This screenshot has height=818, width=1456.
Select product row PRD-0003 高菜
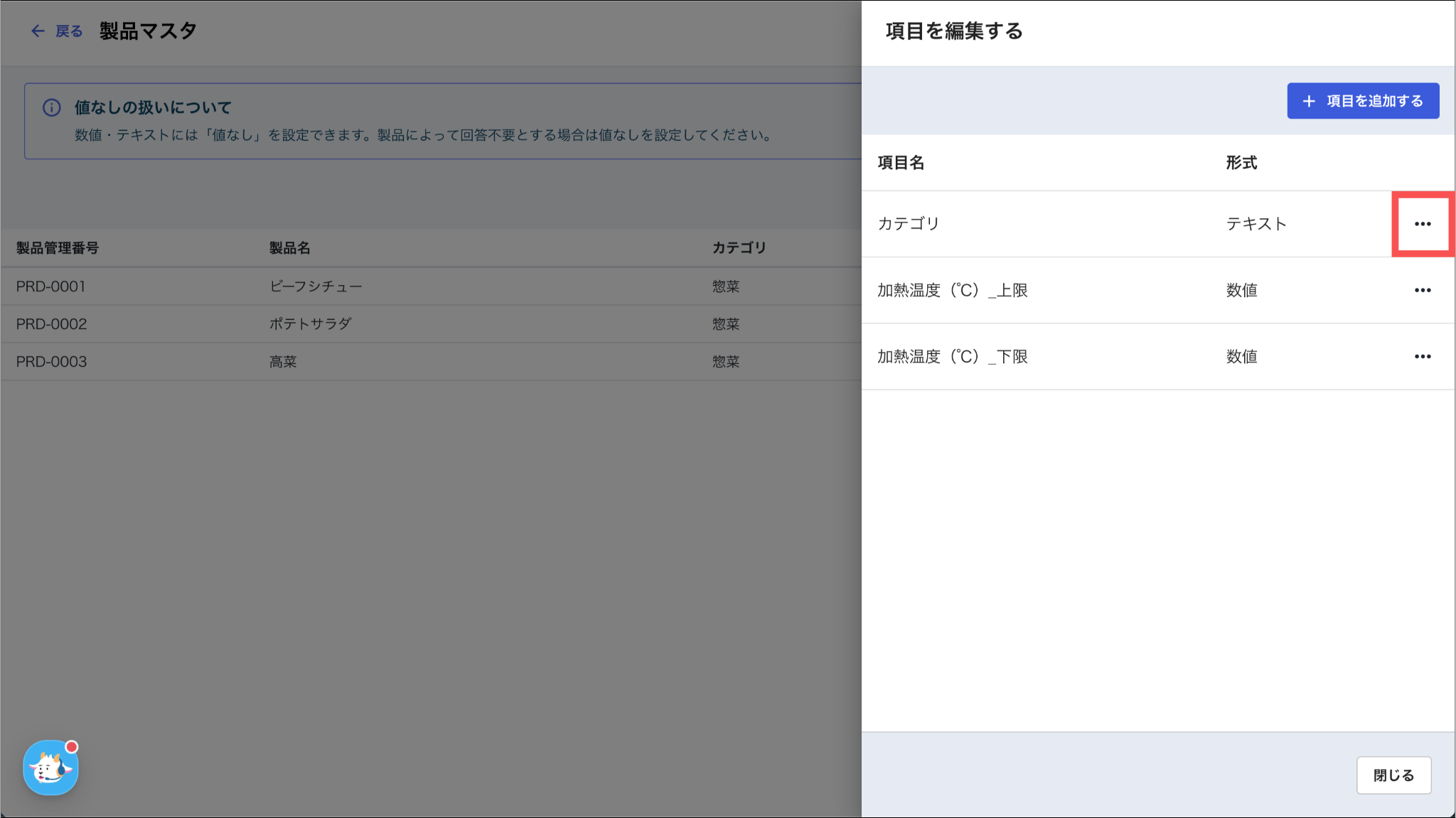pyautogui.click(x=431, y=362)
